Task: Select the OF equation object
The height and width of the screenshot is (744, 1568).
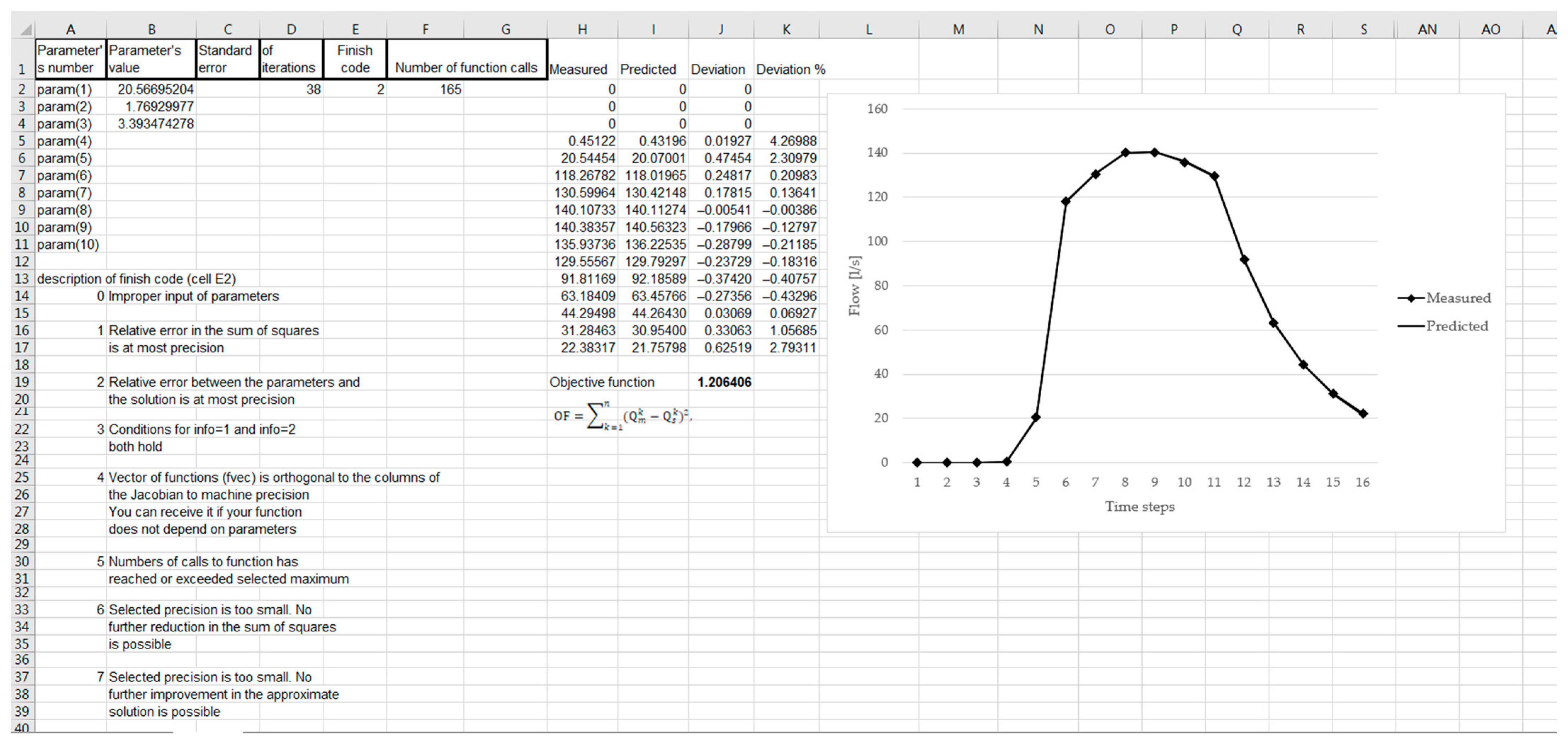Action: point(622,416)
